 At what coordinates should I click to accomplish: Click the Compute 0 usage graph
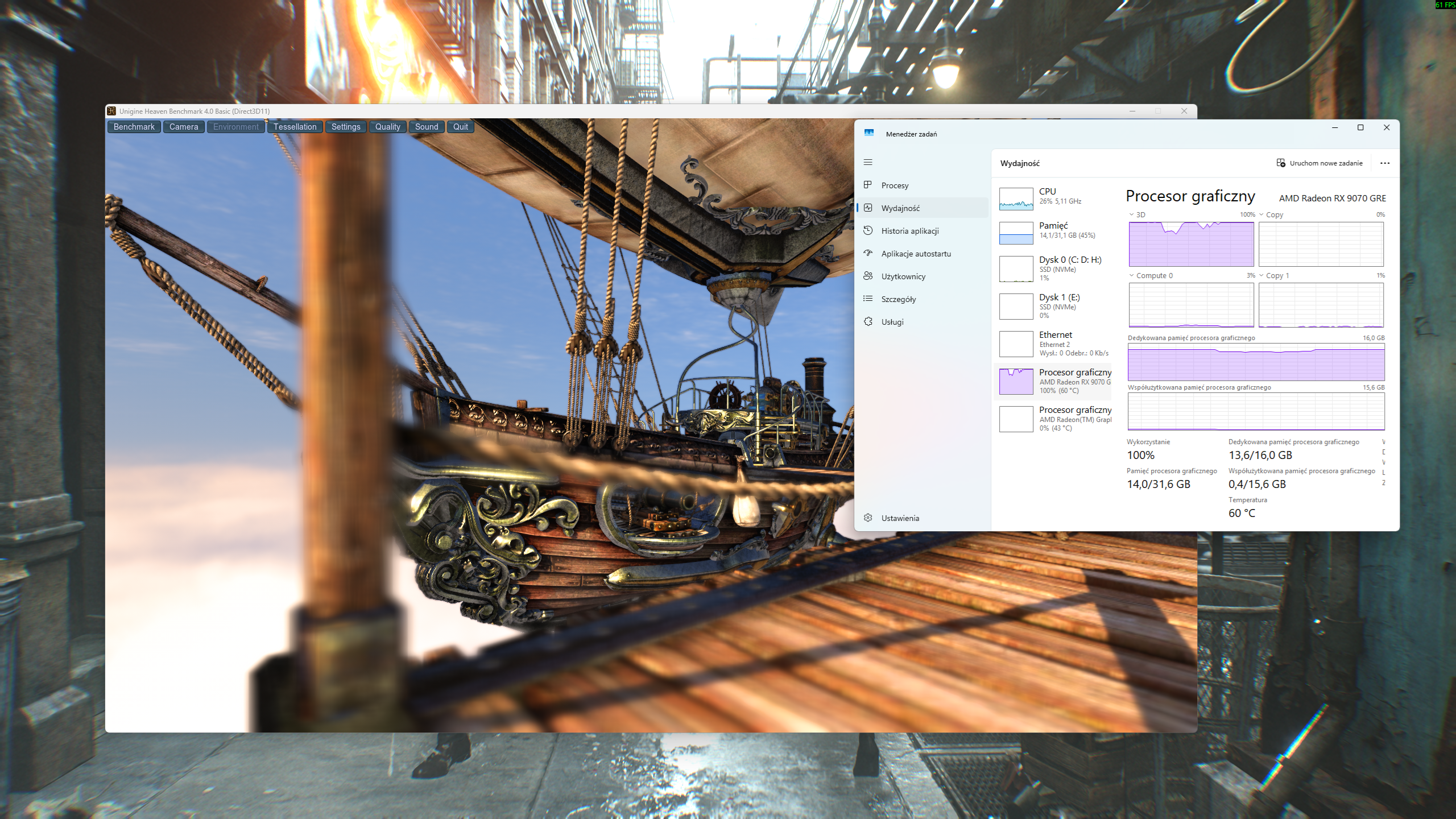pyautogui.click(x=1192, y=305)
